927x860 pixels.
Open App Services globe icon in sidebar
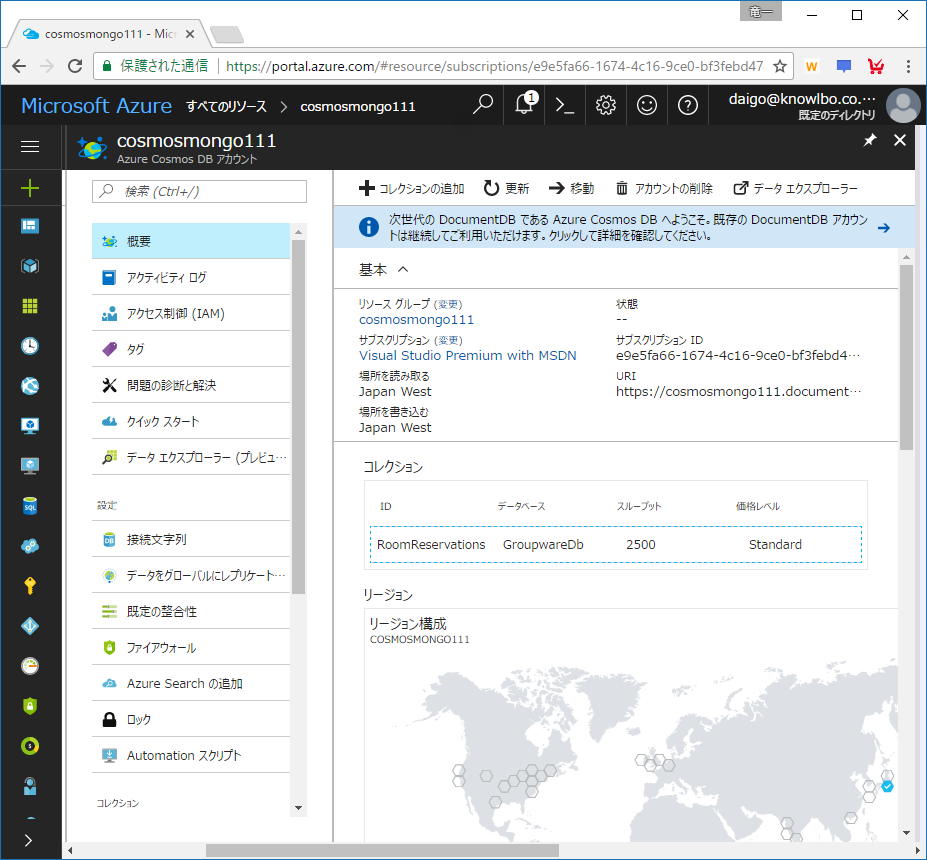click(30, 386)
